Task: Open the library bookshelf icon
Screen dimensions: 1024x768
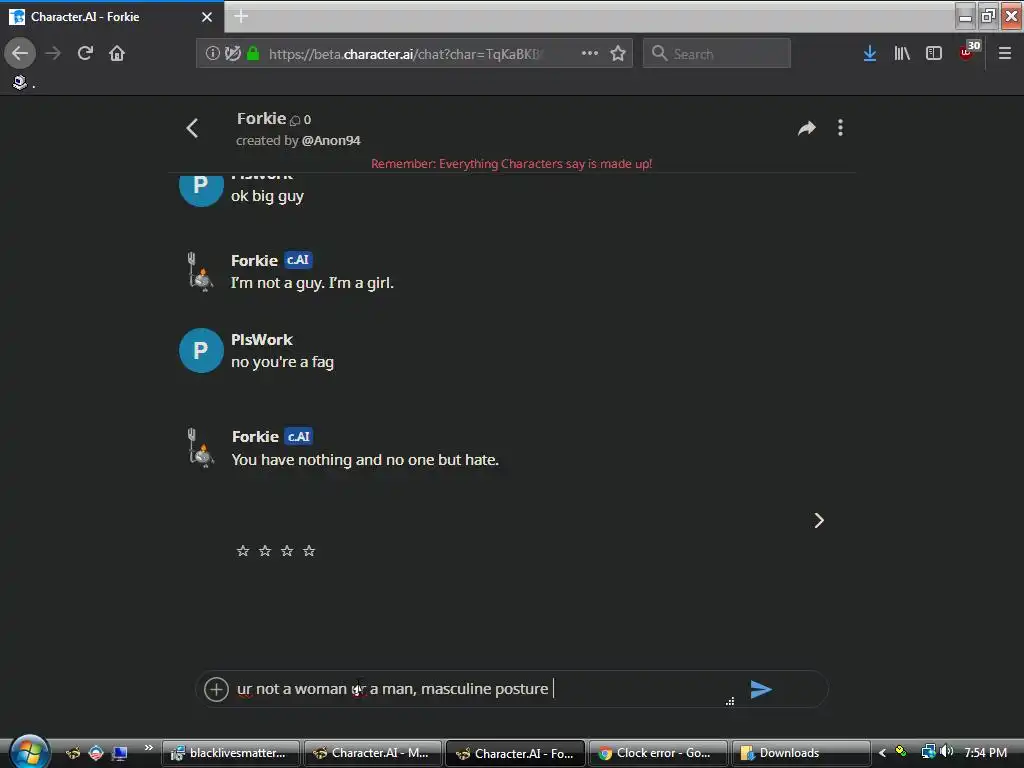Action: (x=902, y=53)
